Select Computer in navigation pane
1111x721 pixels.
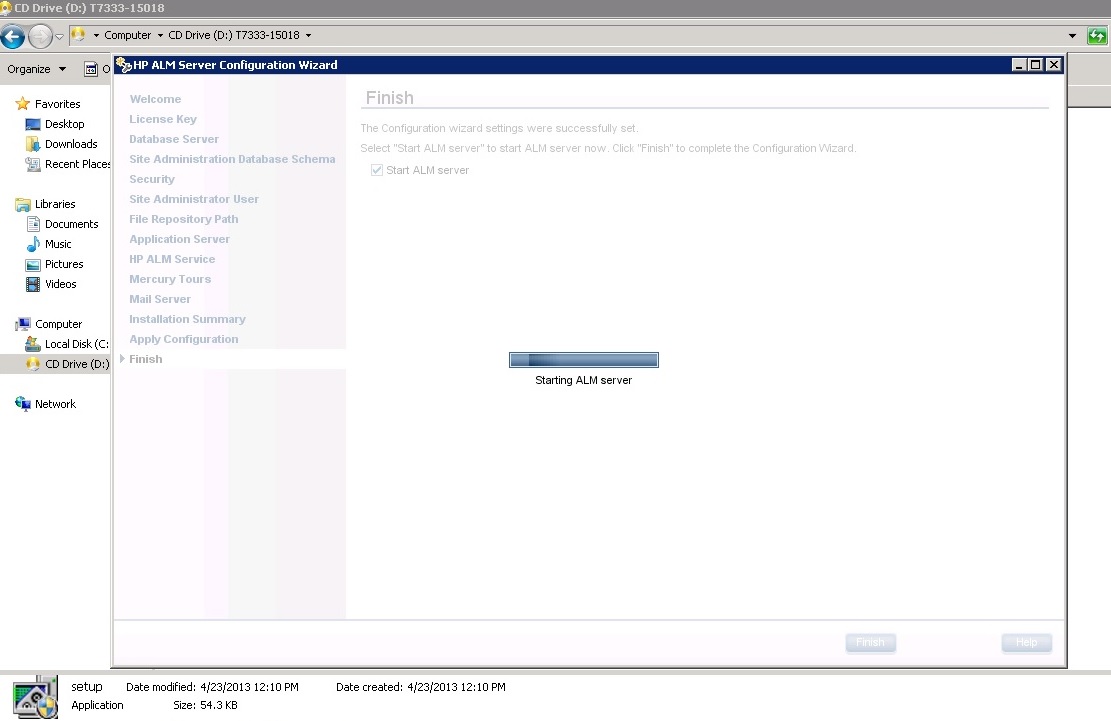(x=58, y=324)
